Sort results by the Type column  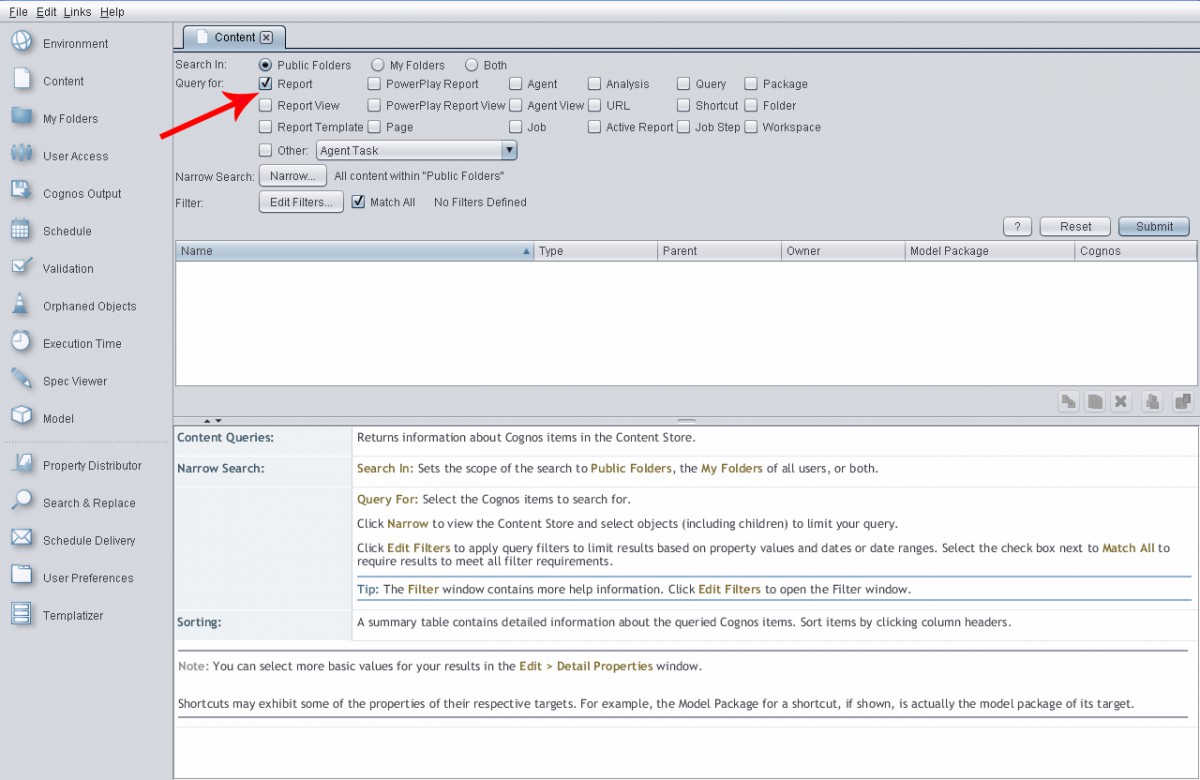pyautogui.click(x=596, y=251)
